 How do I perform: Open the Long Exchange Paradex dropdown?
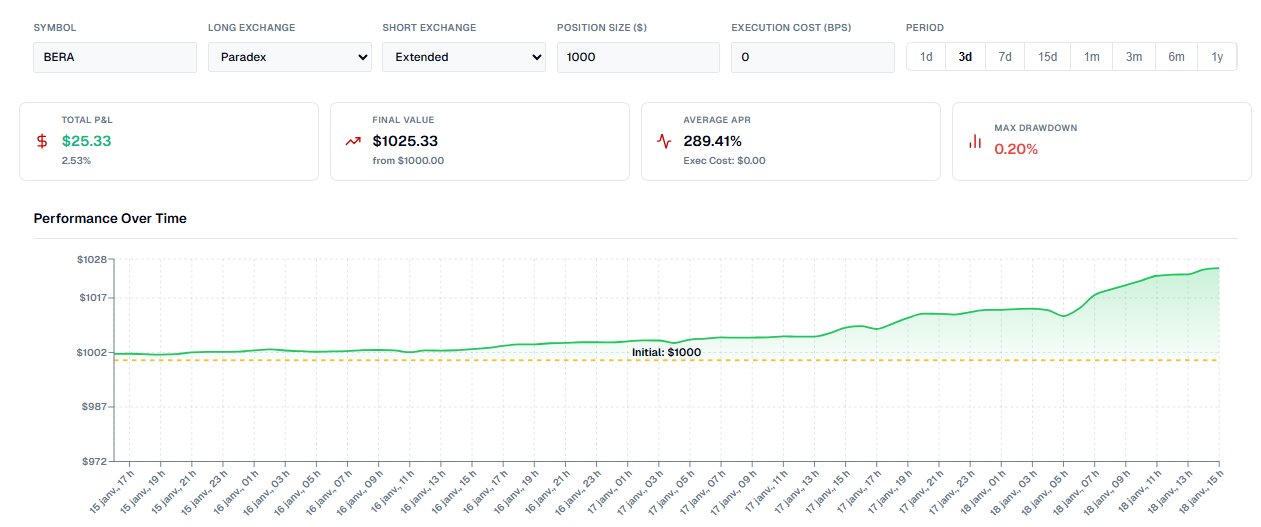pos(290,57)
